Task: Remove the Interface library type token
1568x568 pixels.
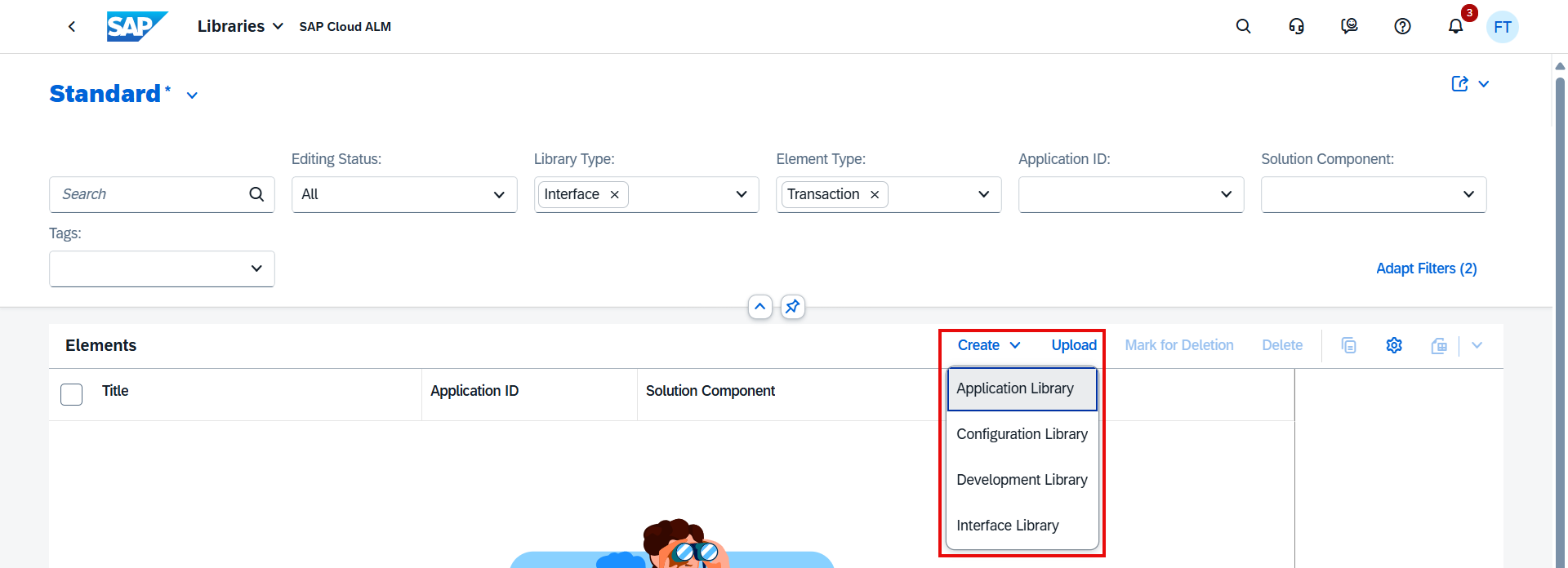Action: coord(615,195)
